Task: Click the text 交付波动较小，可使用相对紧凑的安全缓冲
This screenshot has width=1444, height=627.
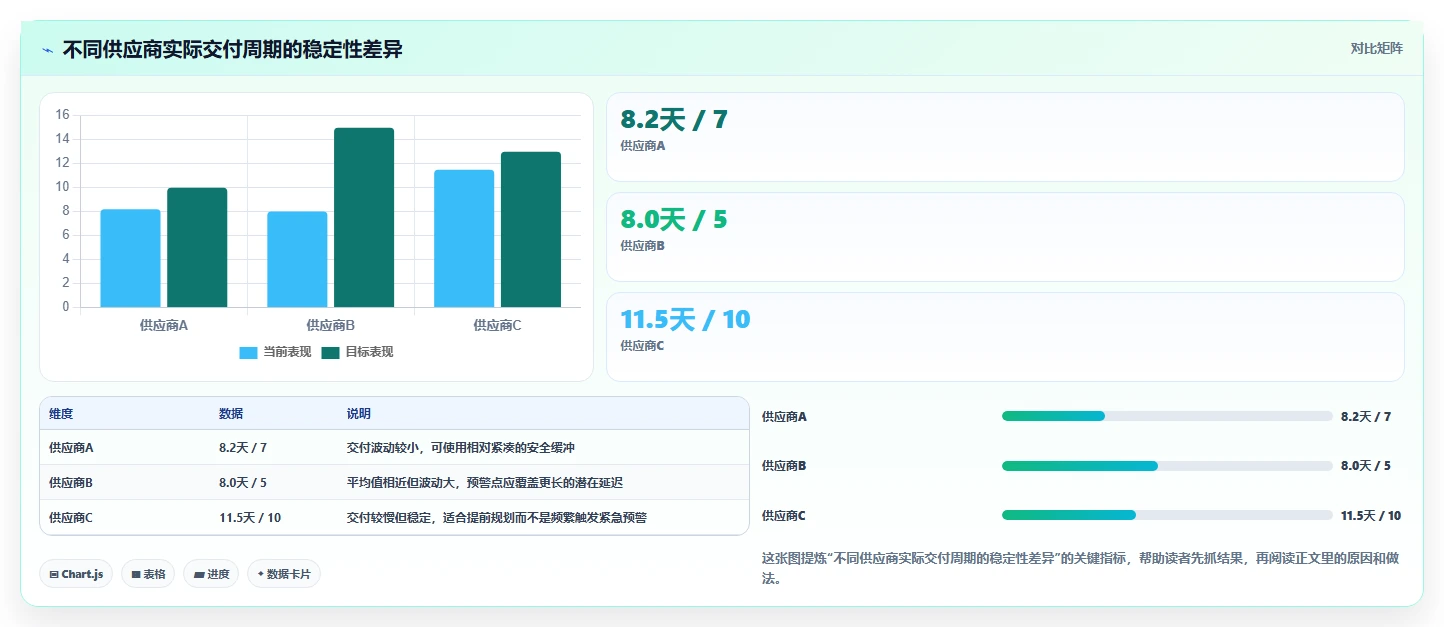Action: coord(461,447)
